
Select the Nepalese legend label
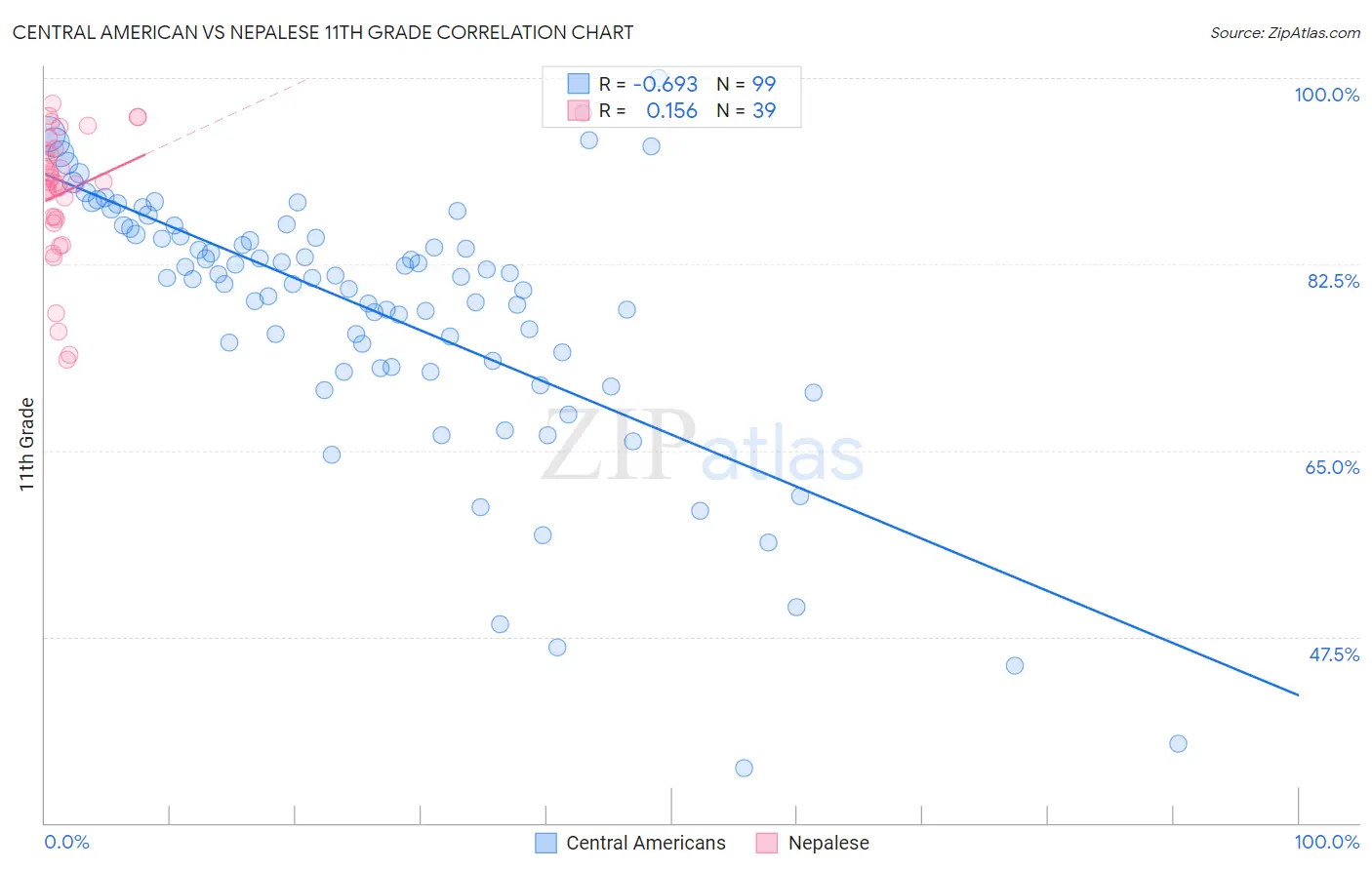pos(828,843)
